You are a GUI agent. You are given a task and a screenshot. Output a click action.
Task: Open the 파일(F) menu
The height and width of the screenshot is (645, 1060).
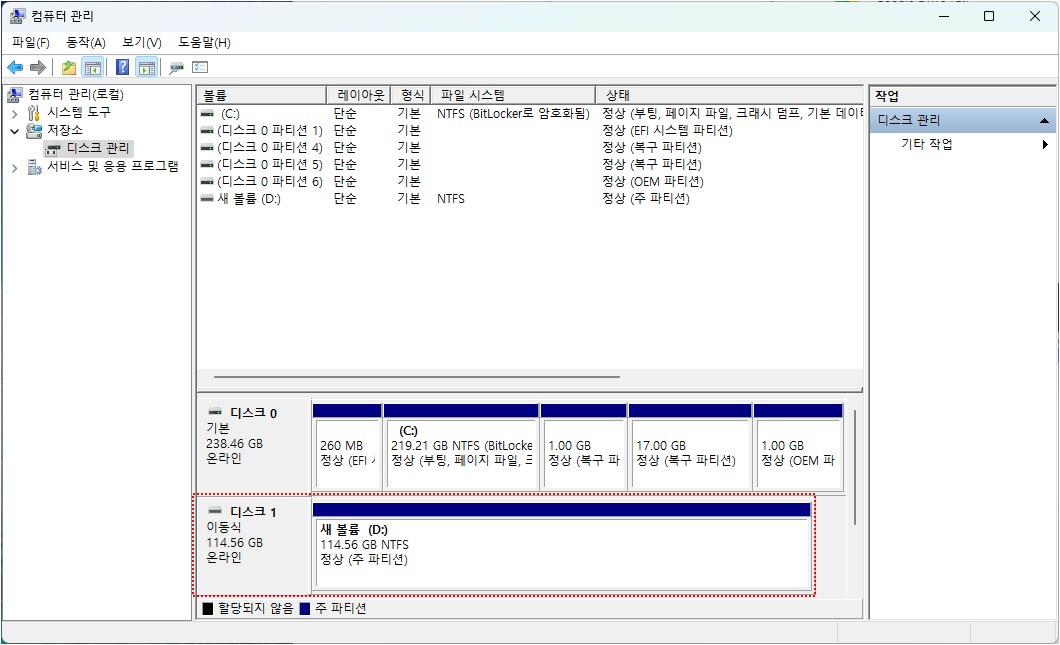pos(31,43)
